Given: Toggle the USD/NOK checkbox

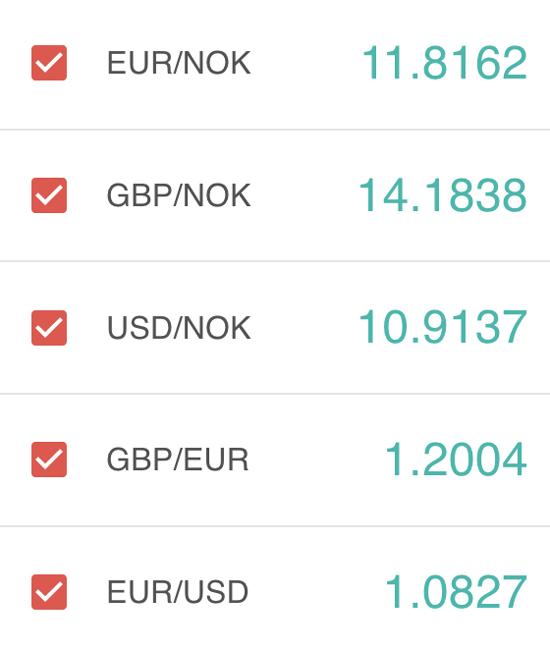Looking at the screenshot, I should click(49, 327).
